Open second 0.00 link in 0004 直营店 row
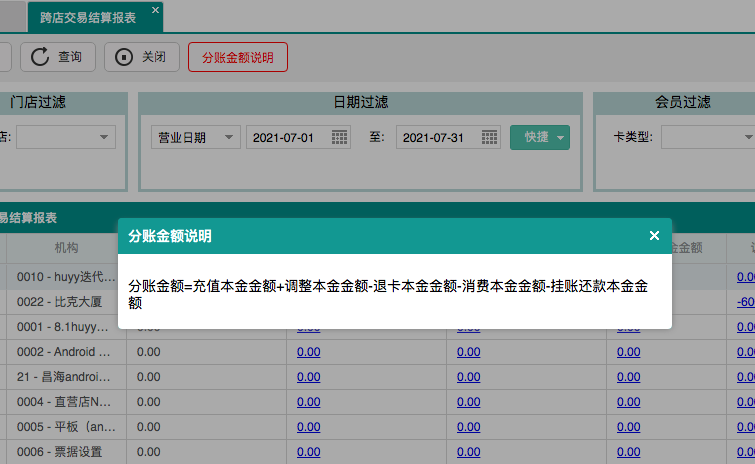This screenshot has height=464, width=755. 469,402
